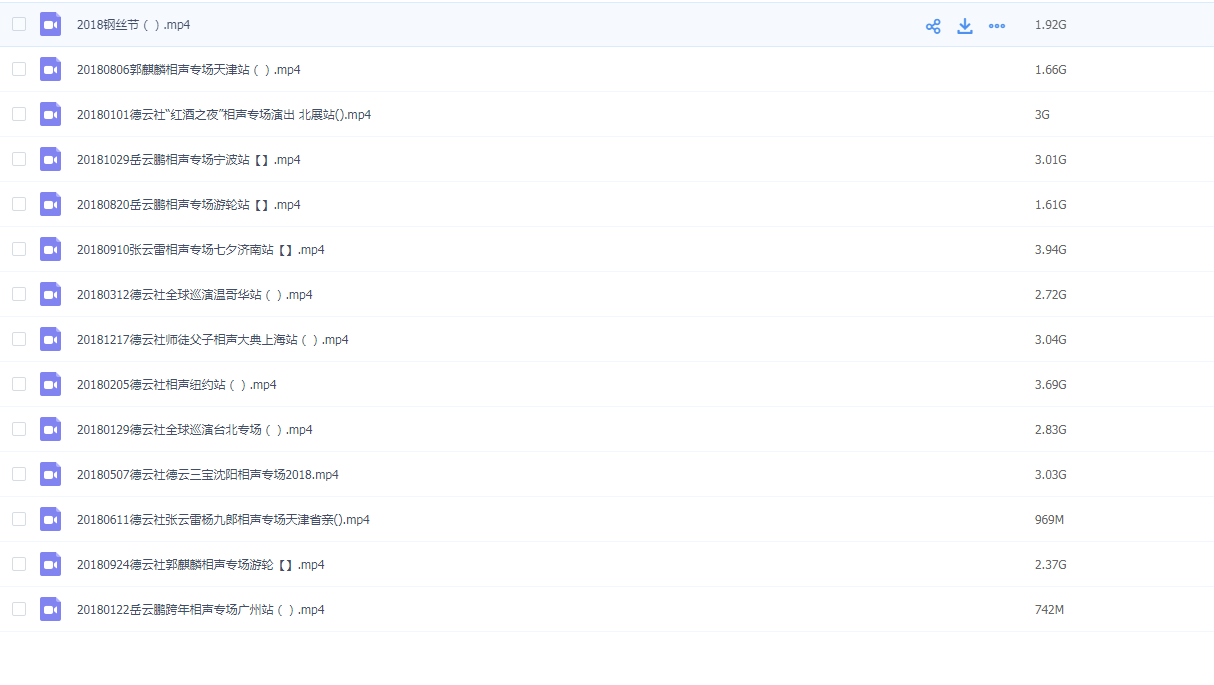Screen dimensions: 1214x685
Task: Click video icon of 20180205纽约站 file
Action: (51, 384)
